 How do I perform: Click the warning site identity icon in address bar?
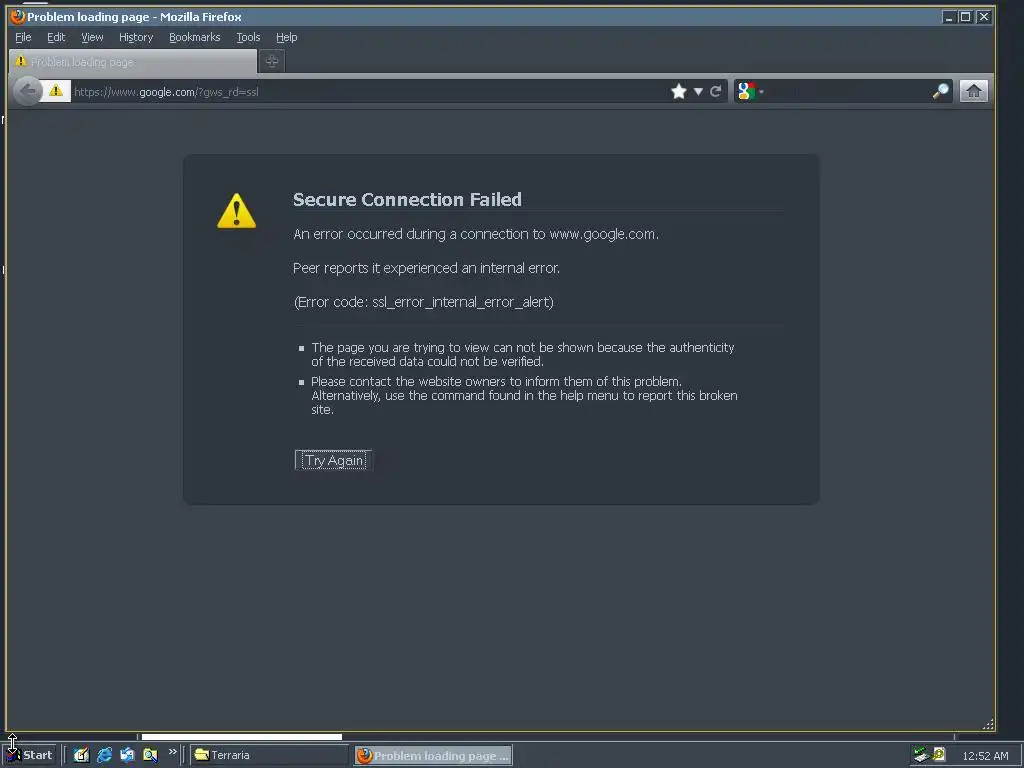56,91
